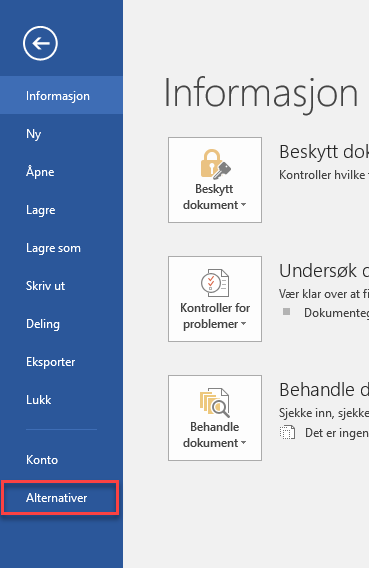
Task: Click the 'Dokumenteg' bullet item
Action: click(336, 313)
